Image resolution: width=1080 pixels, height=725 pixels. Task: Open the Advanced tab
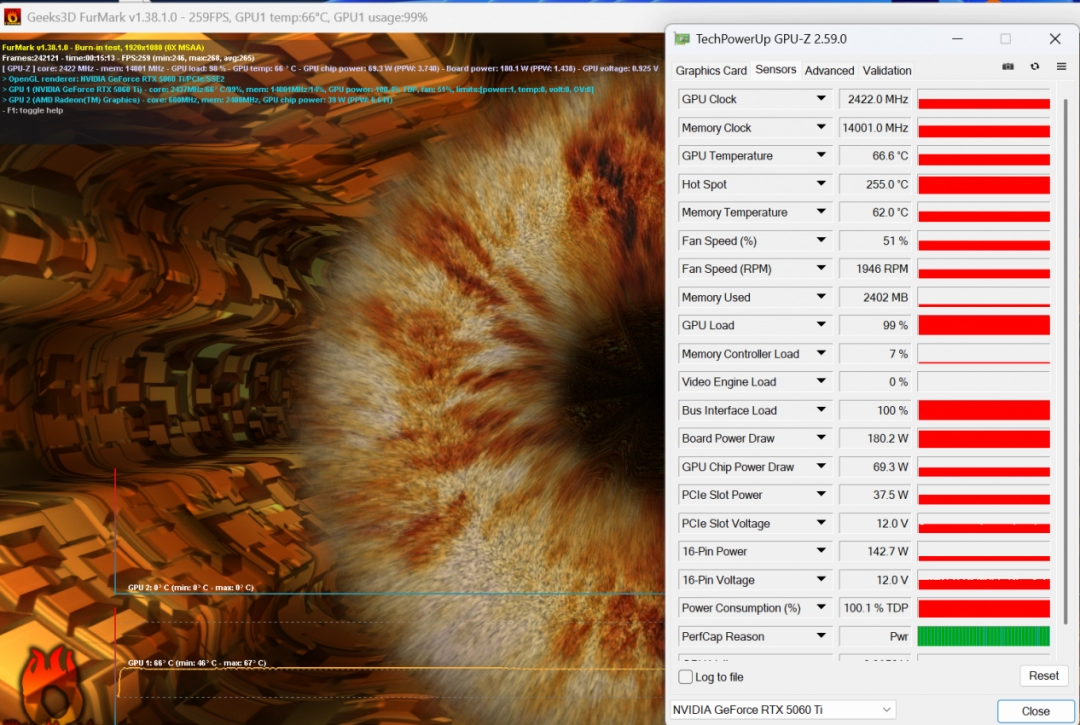pos(829,71)
